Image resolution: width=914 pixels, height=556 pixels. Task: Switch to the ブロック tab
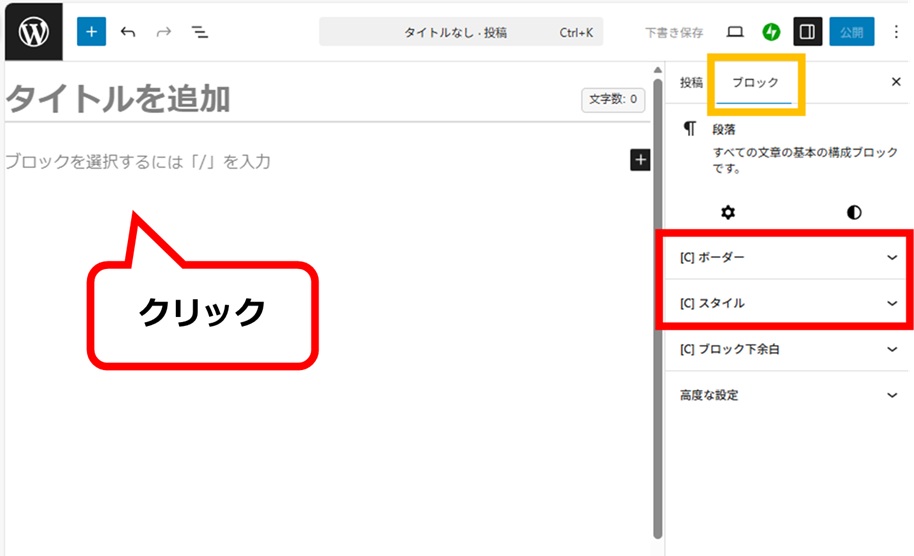point(755,83)
